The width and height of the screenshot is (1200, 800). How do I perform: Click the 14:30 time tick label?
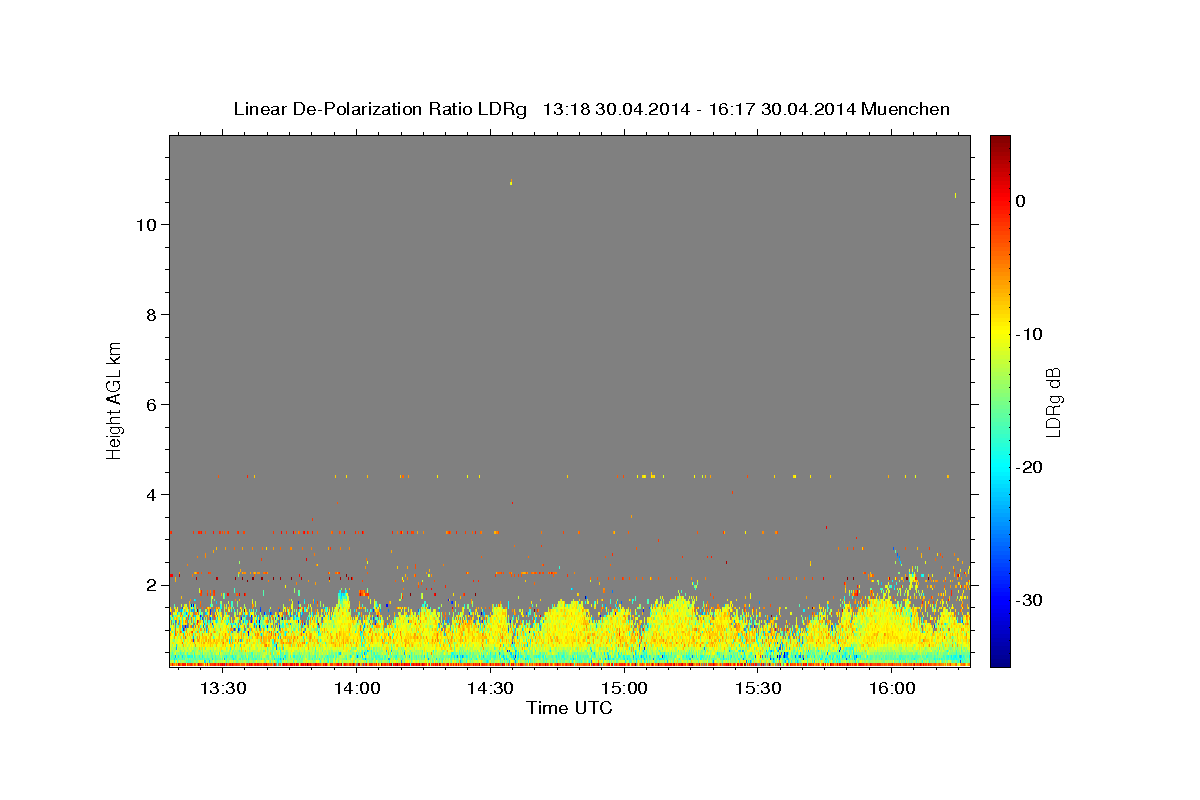(491, 688)
